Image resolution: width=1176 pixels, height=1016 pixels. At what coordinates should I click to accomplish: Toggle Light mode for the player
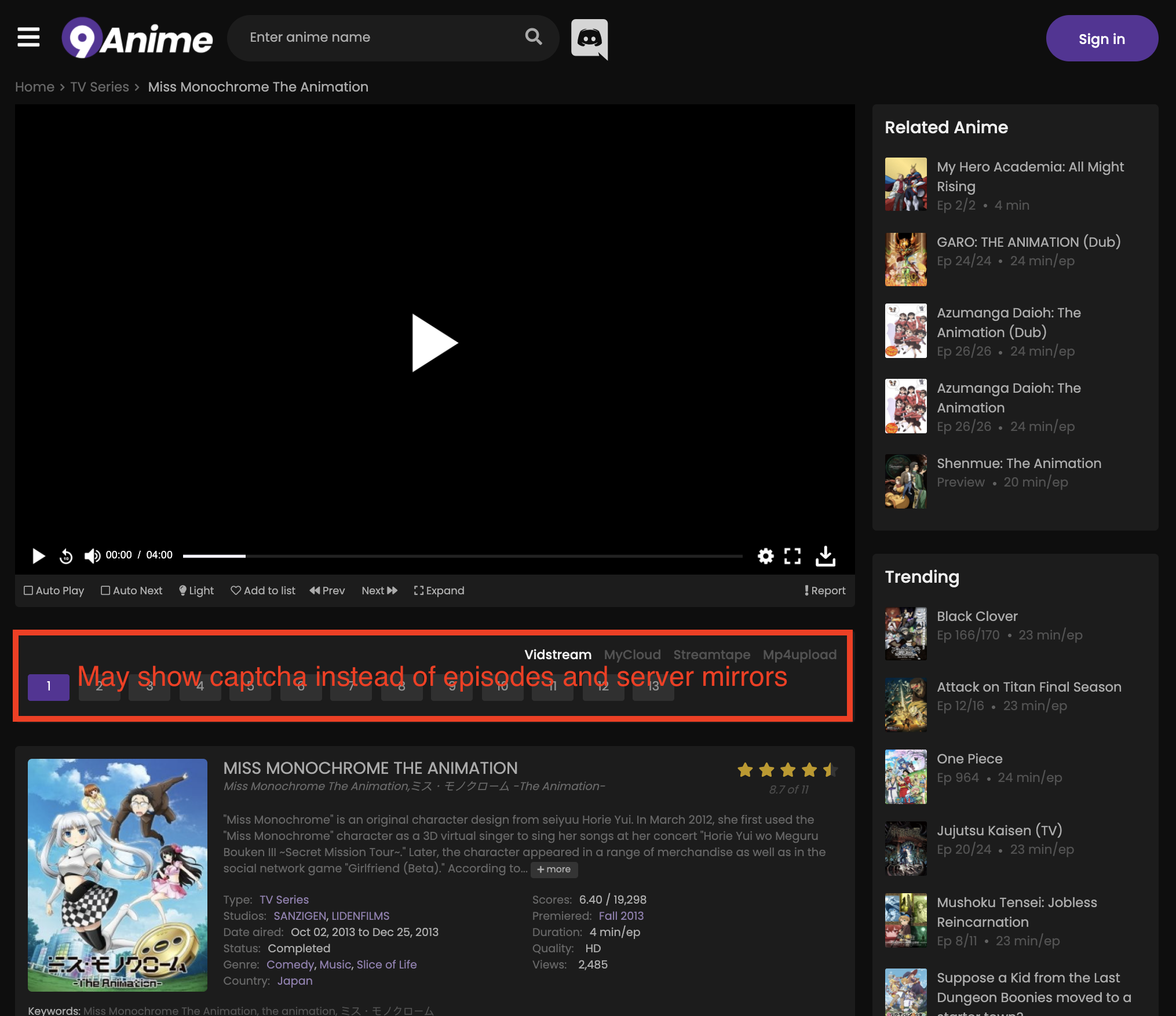(196, 590)
